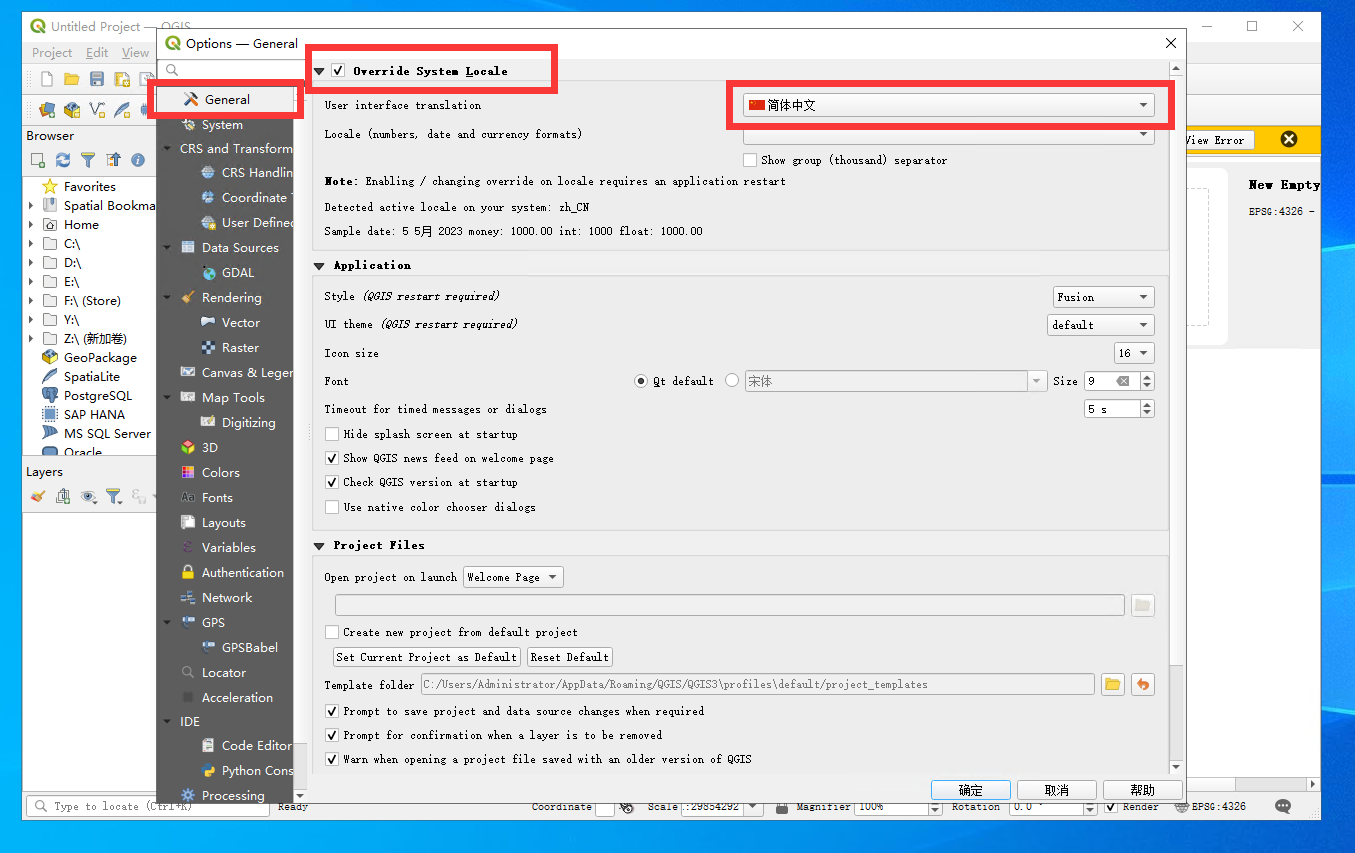Select SAP HANA in the Browser tree

coord(94,415)
